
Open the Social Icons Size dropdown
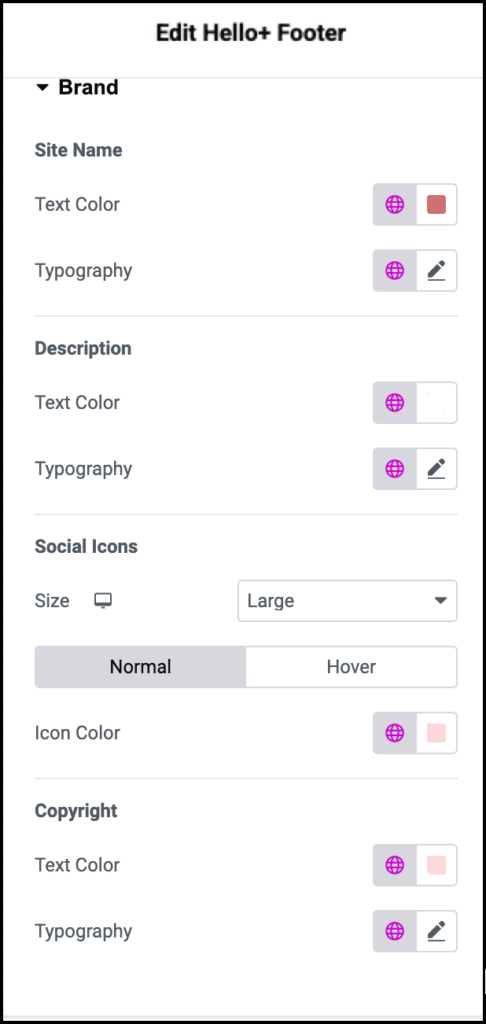[348, 601]
